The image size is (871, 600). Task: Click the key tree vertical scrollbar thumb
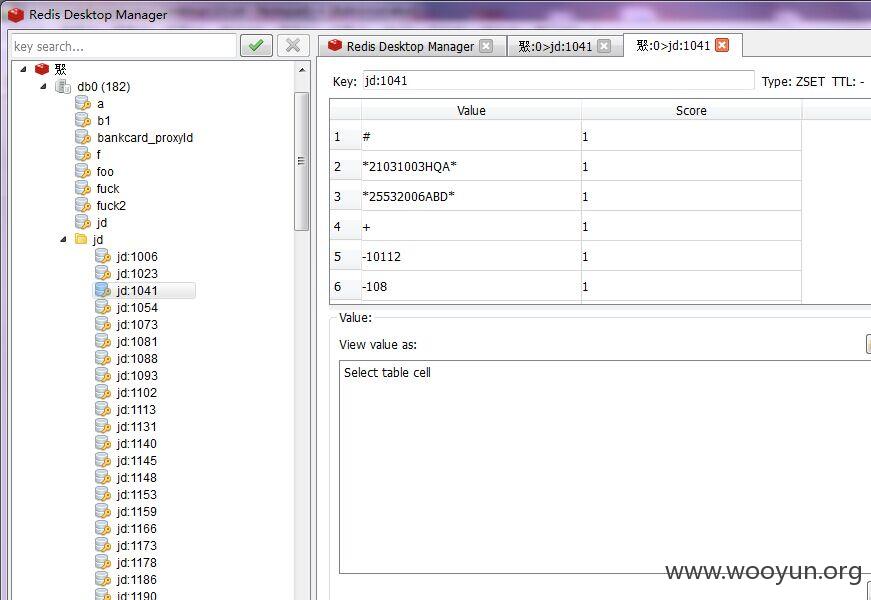302,161
